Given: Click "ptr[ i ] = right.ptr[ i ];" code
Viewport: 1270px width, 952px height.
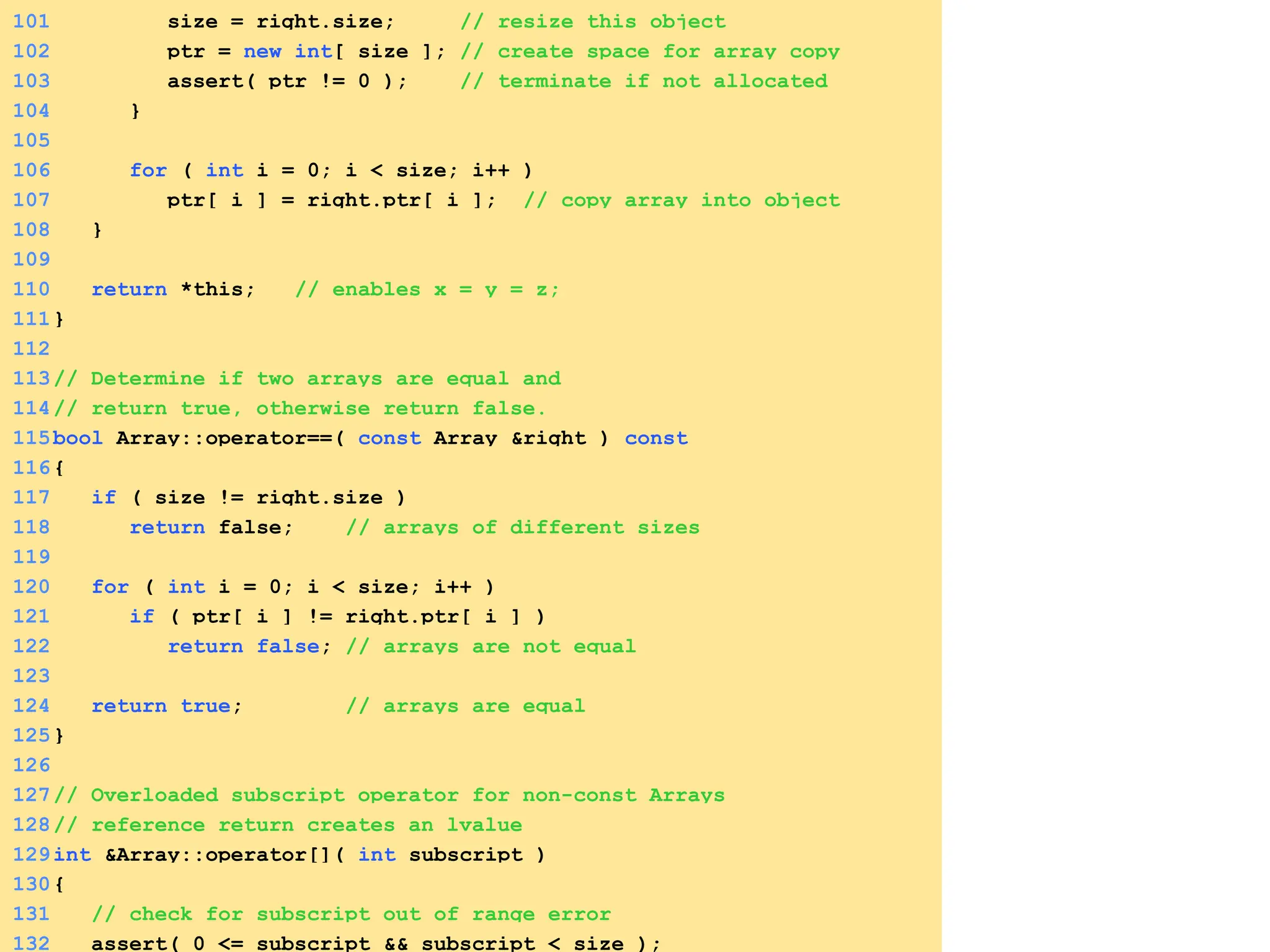Looking at the screenshot, I should [332, 200].
